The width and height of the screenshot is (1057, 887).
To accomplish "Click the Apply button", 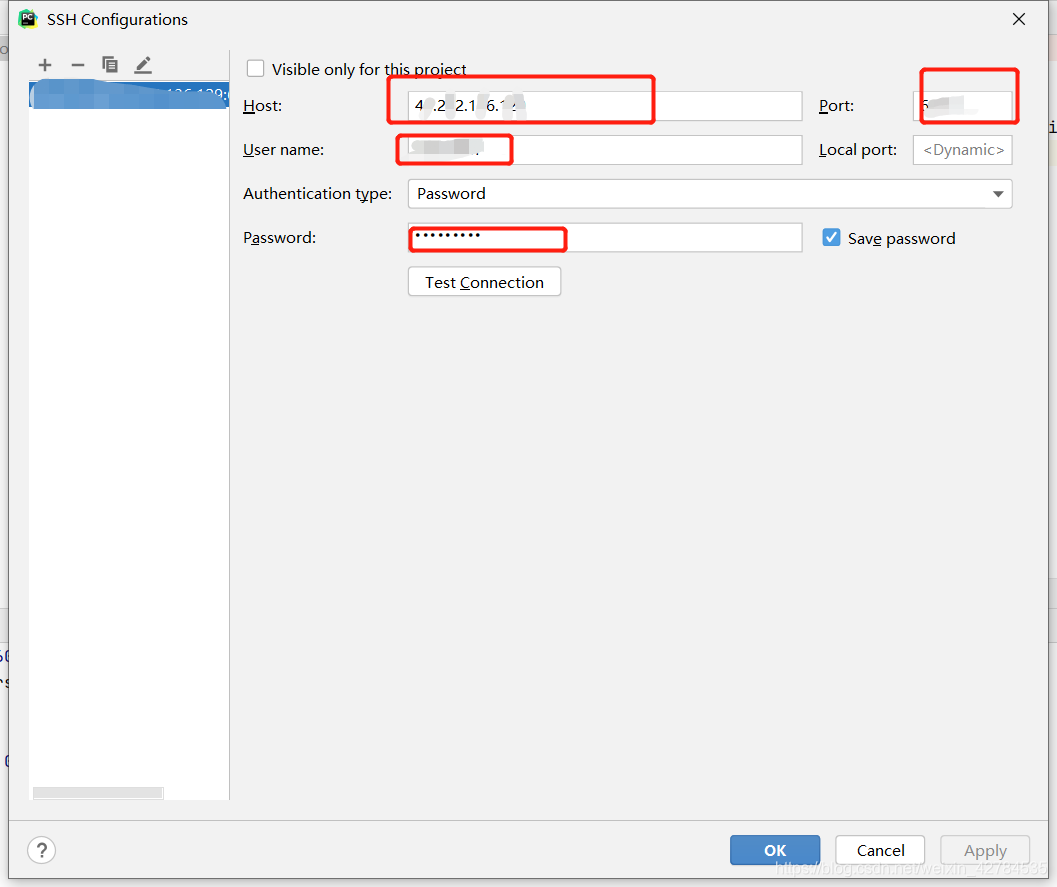I will click(x=985, y=850).
